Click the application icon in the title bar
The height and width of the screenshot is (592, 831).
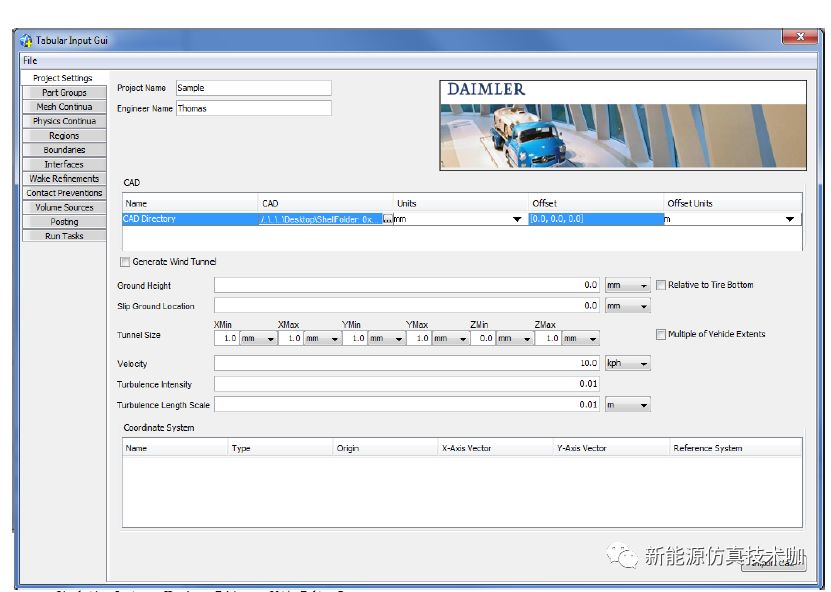point(26,41)
